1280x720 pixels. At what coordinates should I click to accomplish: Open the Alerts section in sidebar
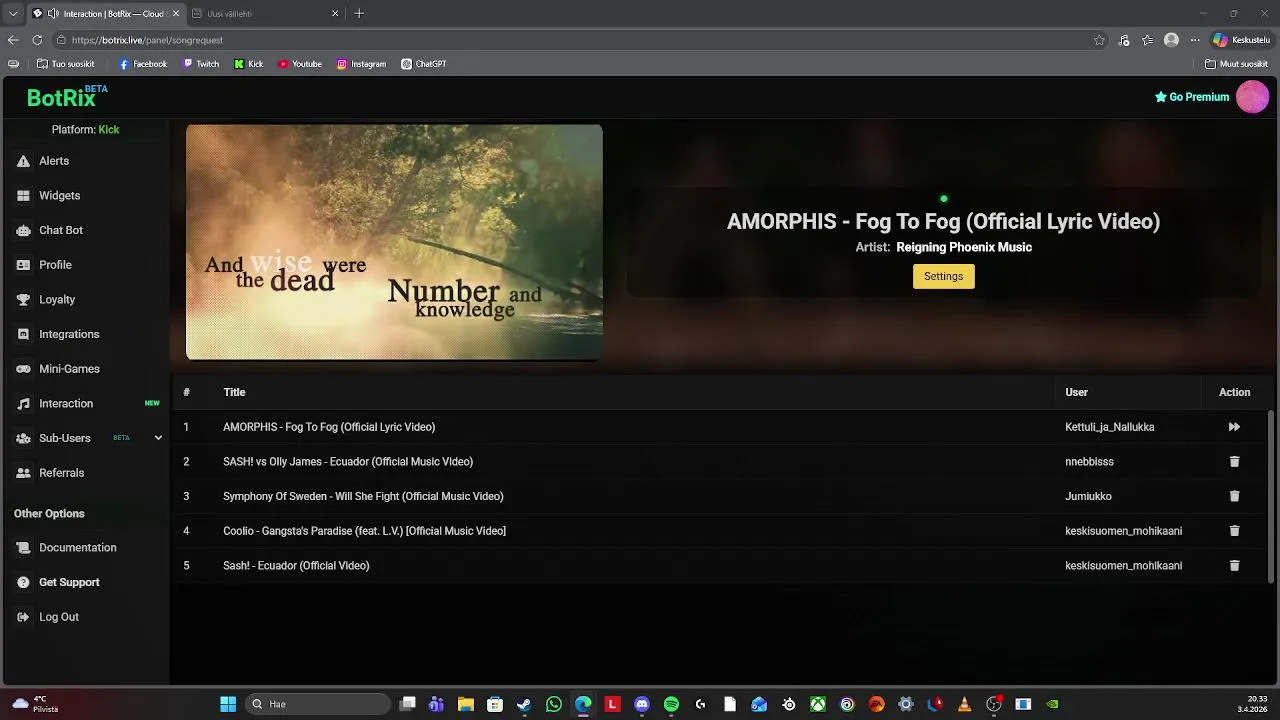[x=54, y=161]
